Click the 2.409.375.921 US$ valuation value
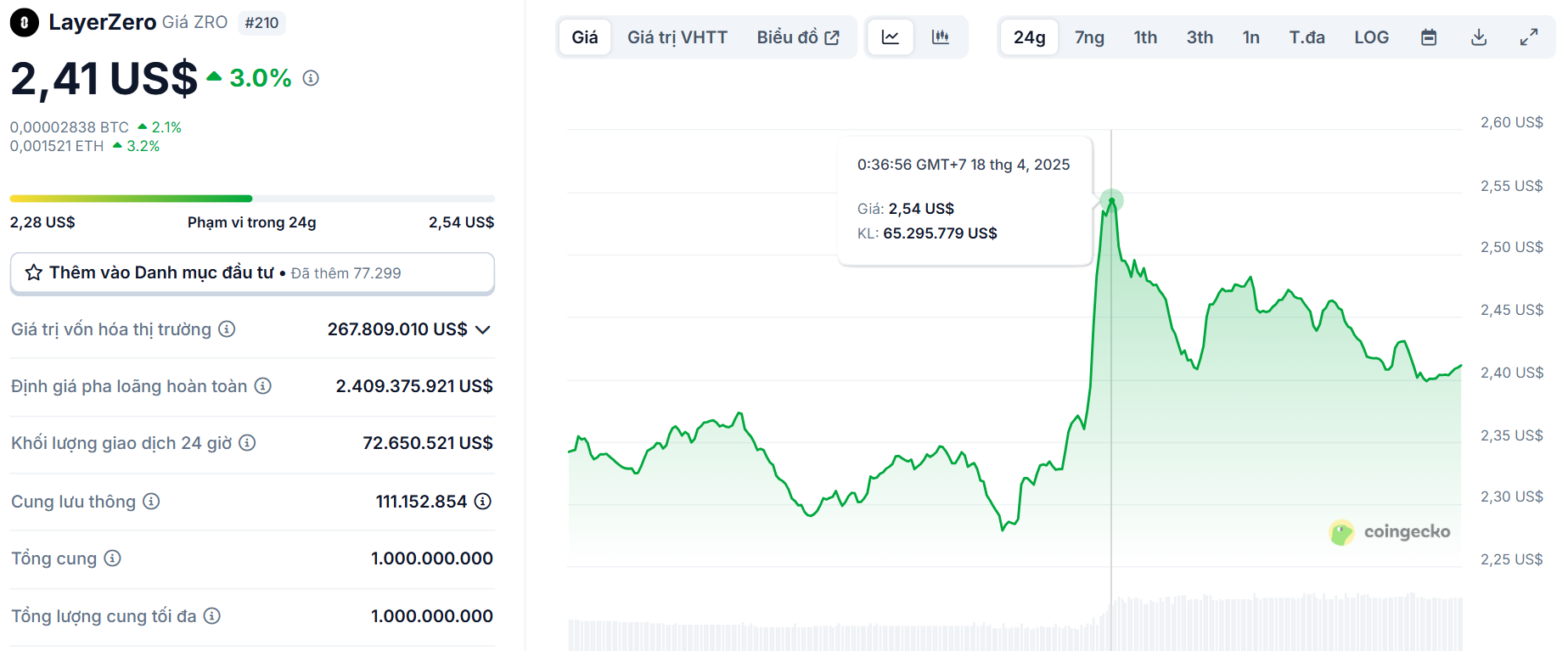1568x651 pixels. pos(414,386)
